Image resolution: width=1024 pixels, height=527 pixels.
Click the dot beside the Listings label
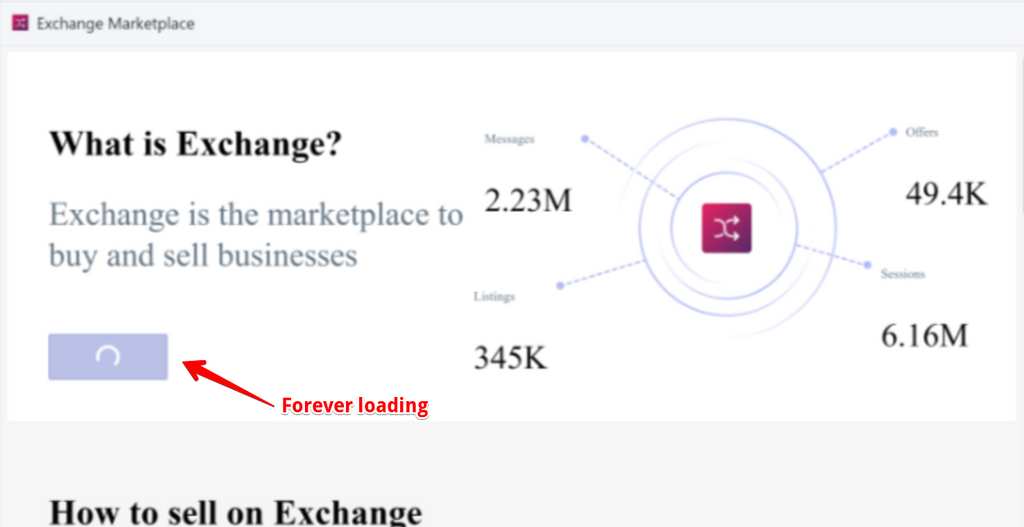(560, 285)
